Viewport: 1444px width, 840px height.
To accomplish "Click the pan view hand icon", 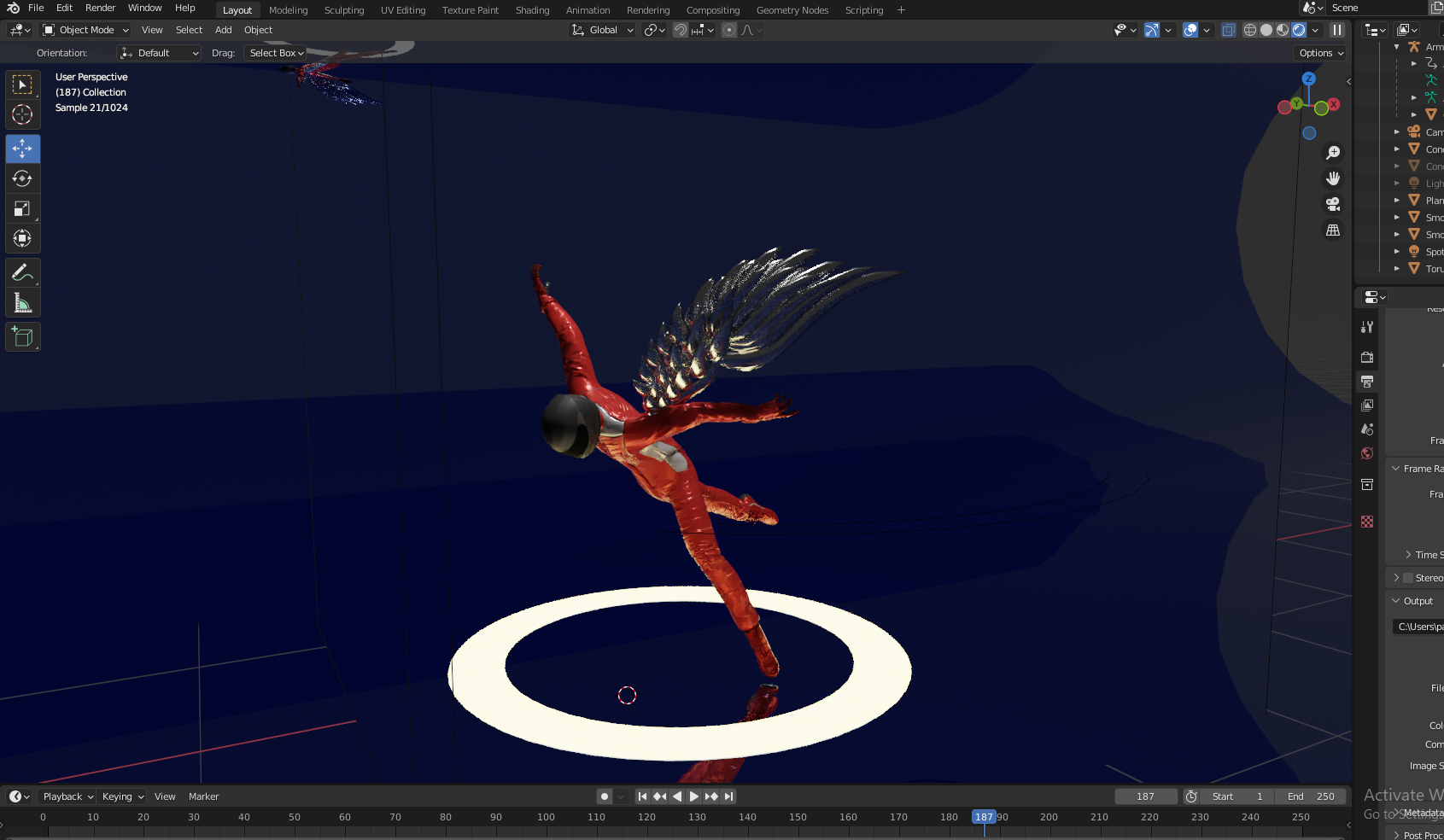I will point(1332,178).
